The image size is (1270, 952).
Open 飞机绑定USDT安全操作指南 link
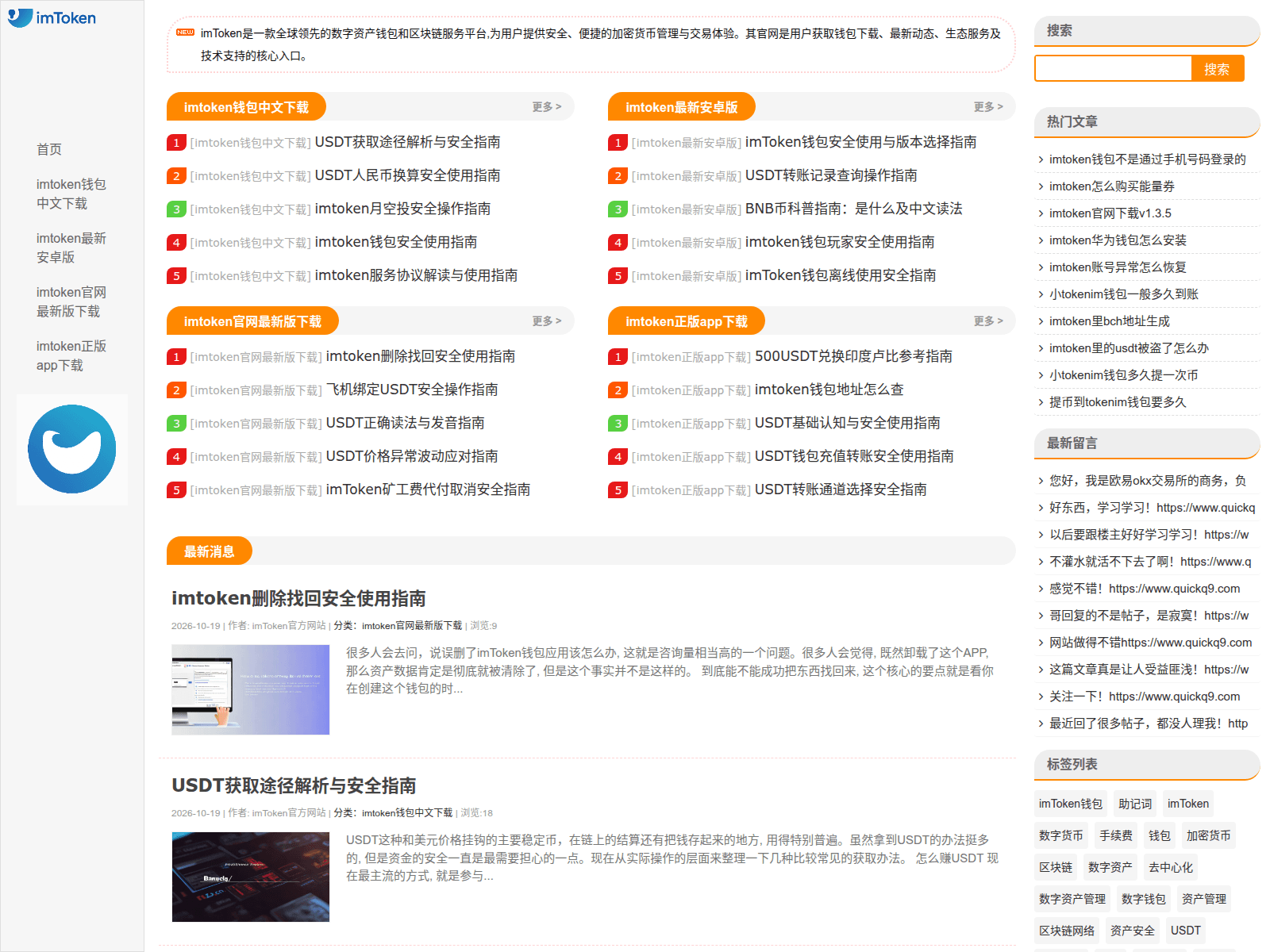[x=412, y=390]
